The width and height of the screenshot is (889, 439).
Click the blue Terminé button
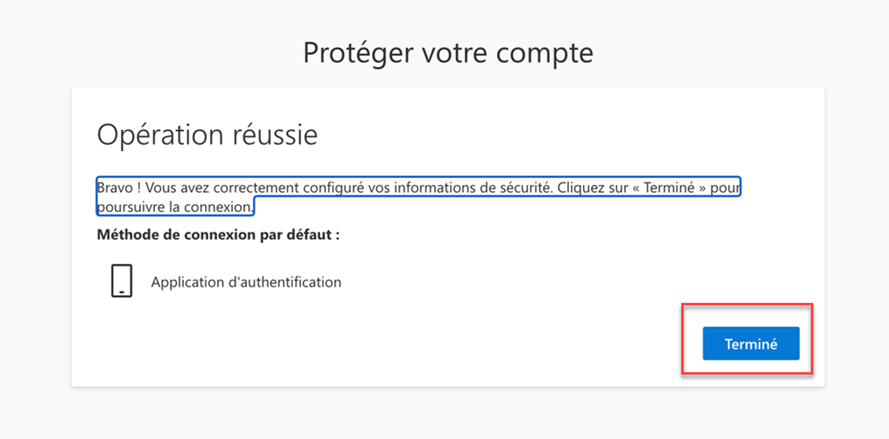point(751,343)
